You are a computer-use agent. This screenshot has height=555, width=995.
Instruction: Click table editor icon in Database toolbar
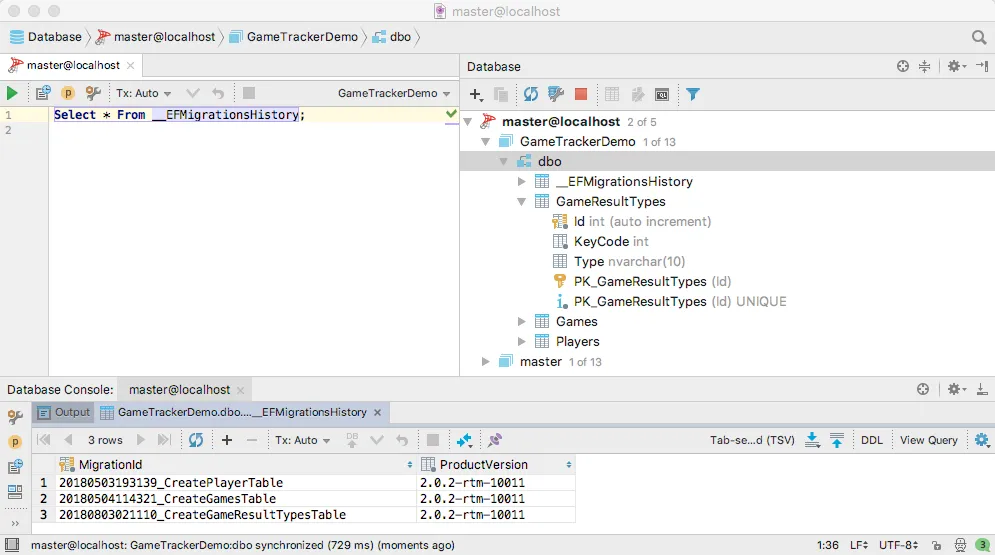(x=612, y=95)
